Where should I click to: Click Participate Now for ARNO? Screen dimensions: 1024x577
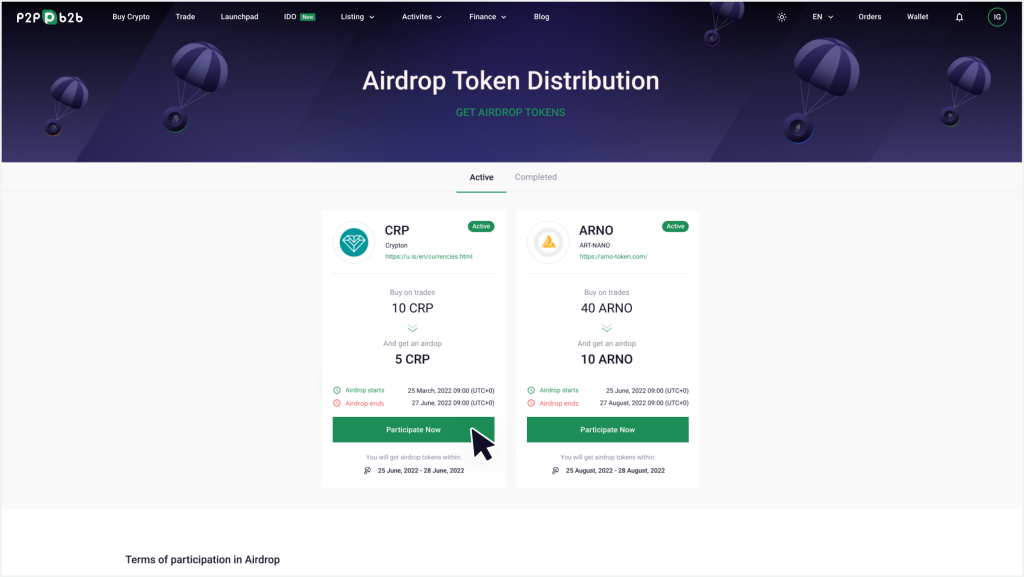click(x=607, y=429)
